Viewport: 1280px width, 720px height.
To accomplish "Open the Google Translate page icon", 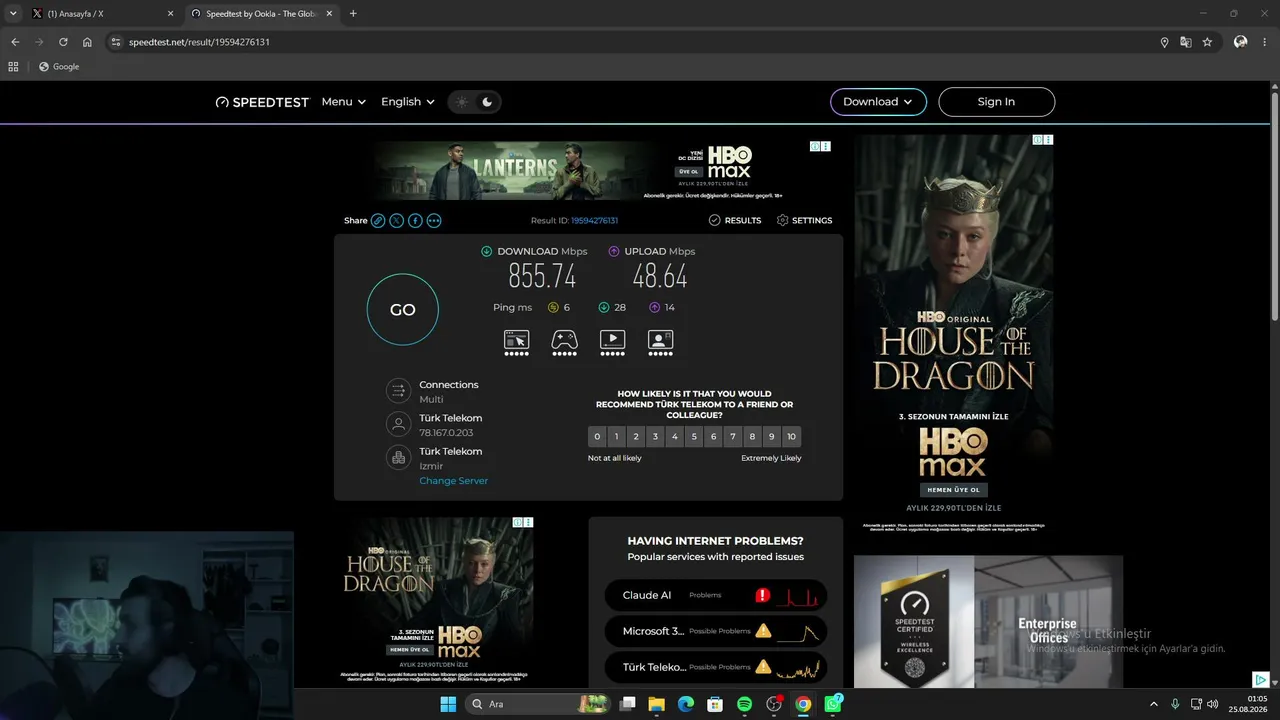I will pyautogui.click(x=1185, y=42).
